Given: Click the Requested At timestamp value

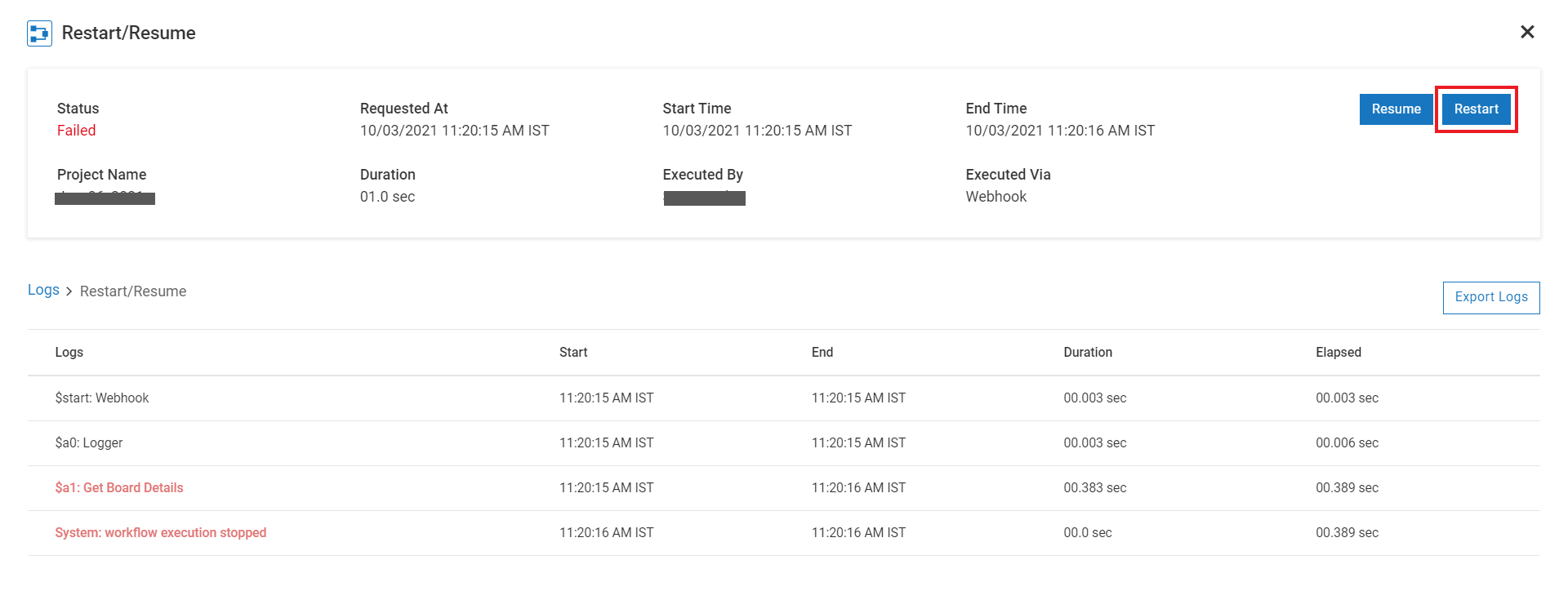Looking at the screenshot, I should coord(455,131).
